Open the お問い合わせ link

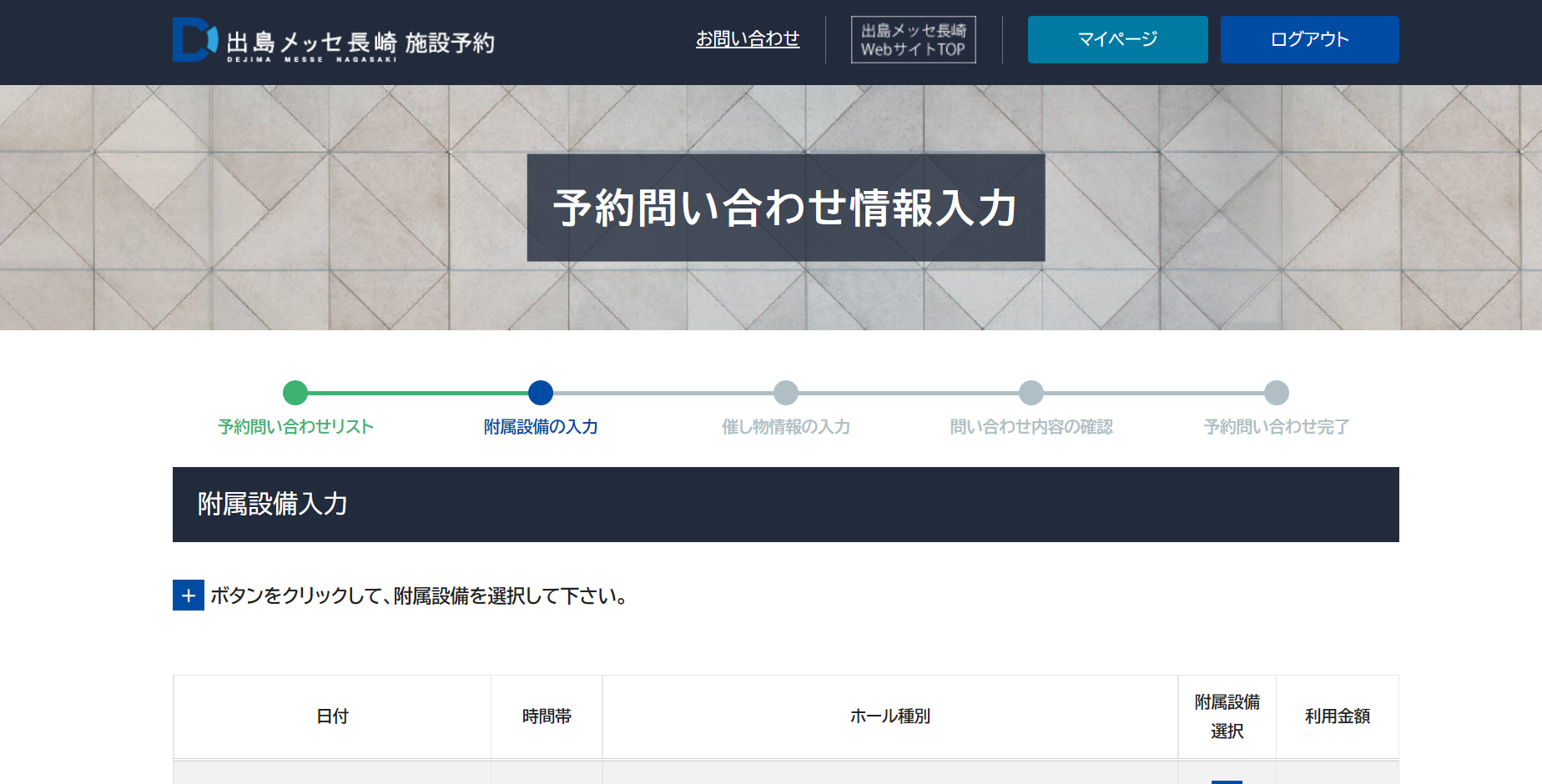pos(747,39)
